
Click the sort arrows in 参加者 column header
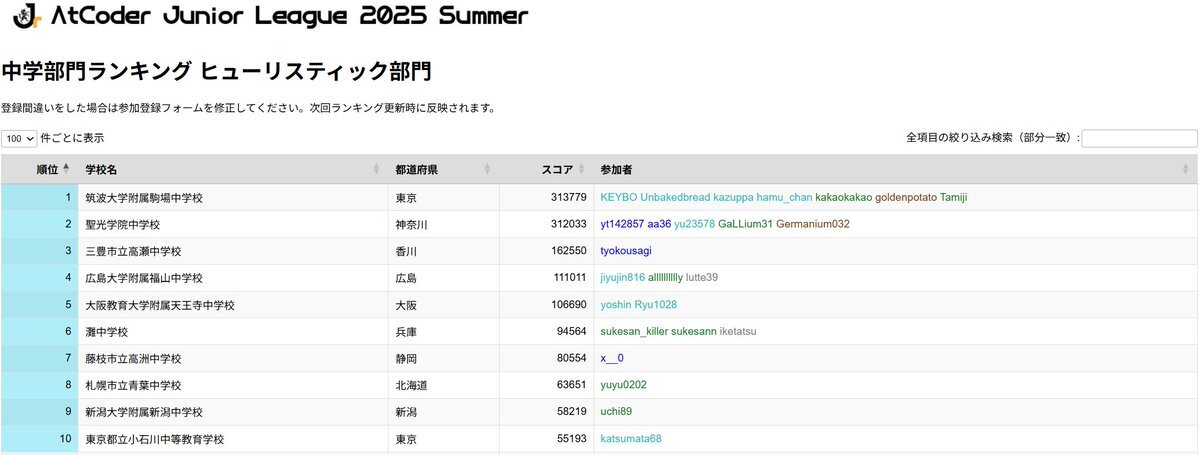[1186, 169]
